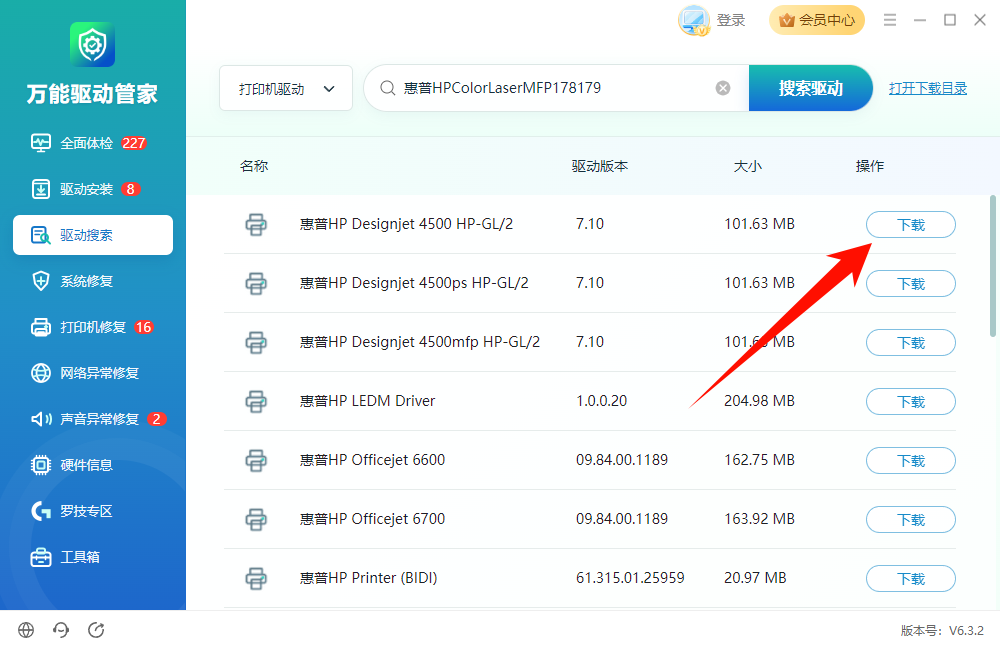Expand the 打印机驱动 category dropdown
The width and height of the screenshot is (1000, 650).
[286, 88]
